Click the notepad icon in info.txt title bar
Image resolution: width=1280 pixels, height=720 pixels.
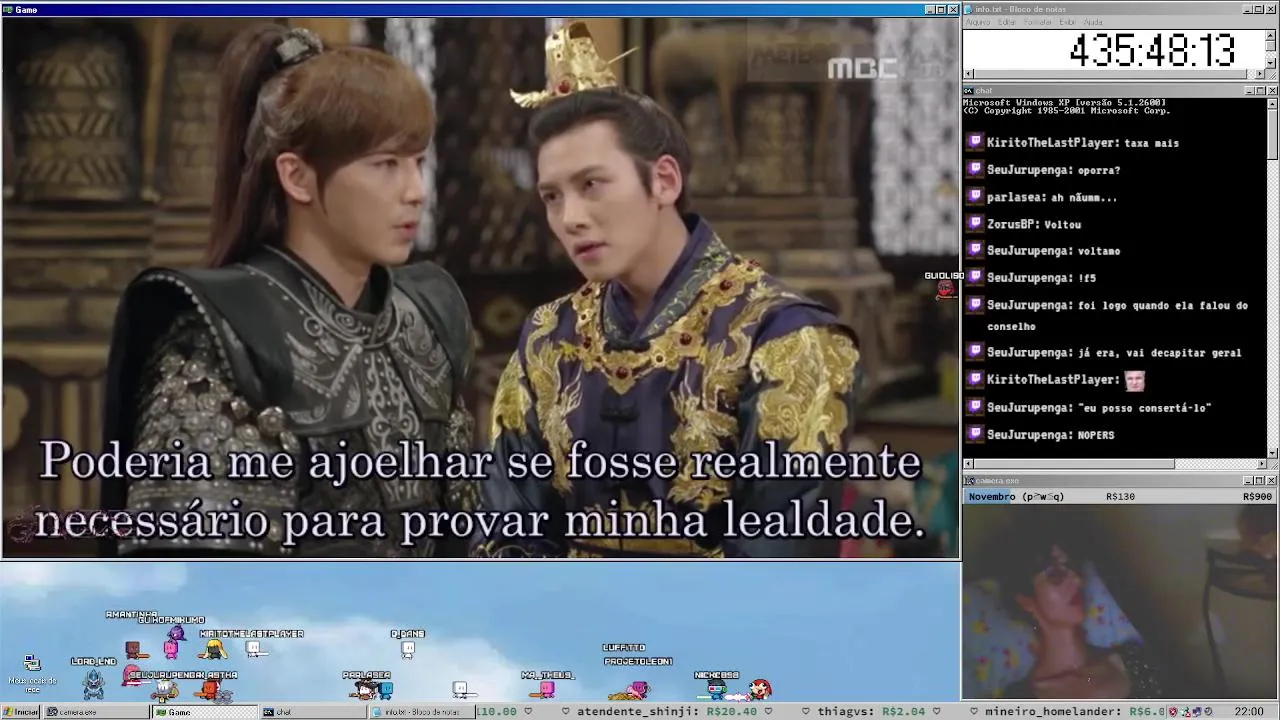tap(969, 9)
